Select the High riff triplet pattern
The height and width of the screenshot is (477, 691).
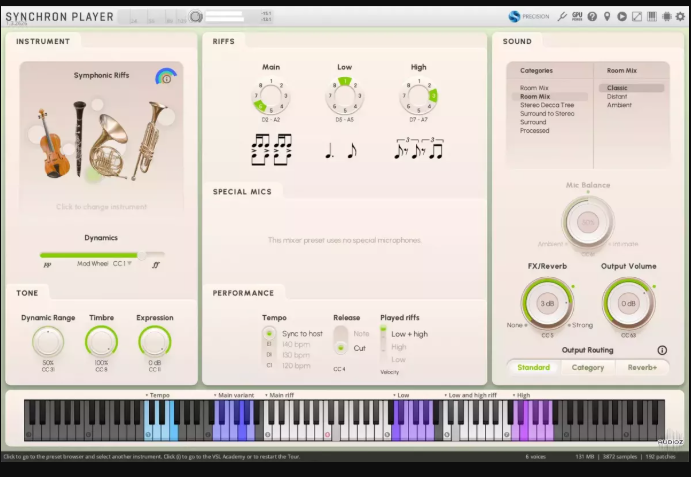click(418, 149)
